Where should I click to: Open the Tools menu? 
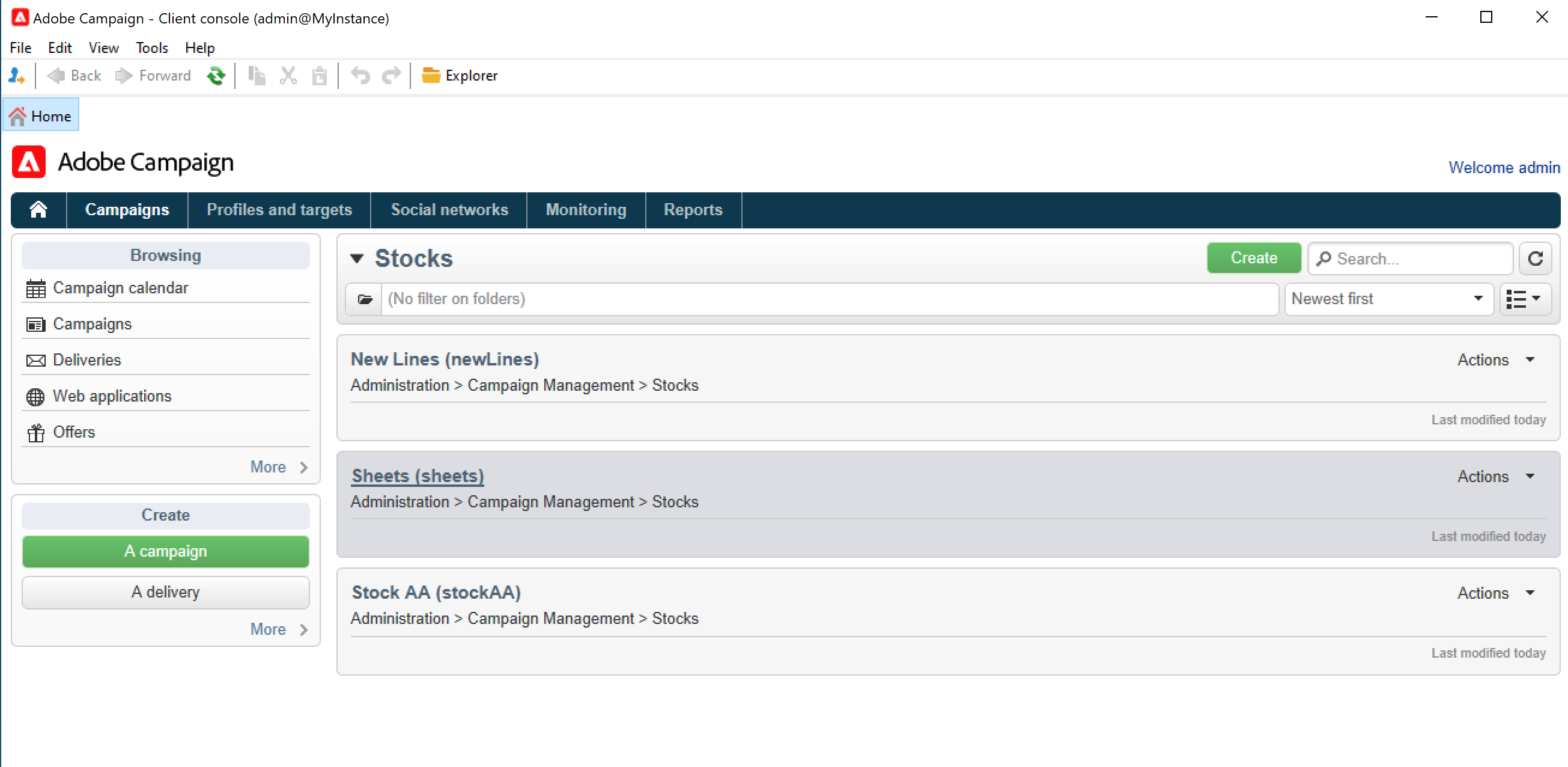point(151,47)
